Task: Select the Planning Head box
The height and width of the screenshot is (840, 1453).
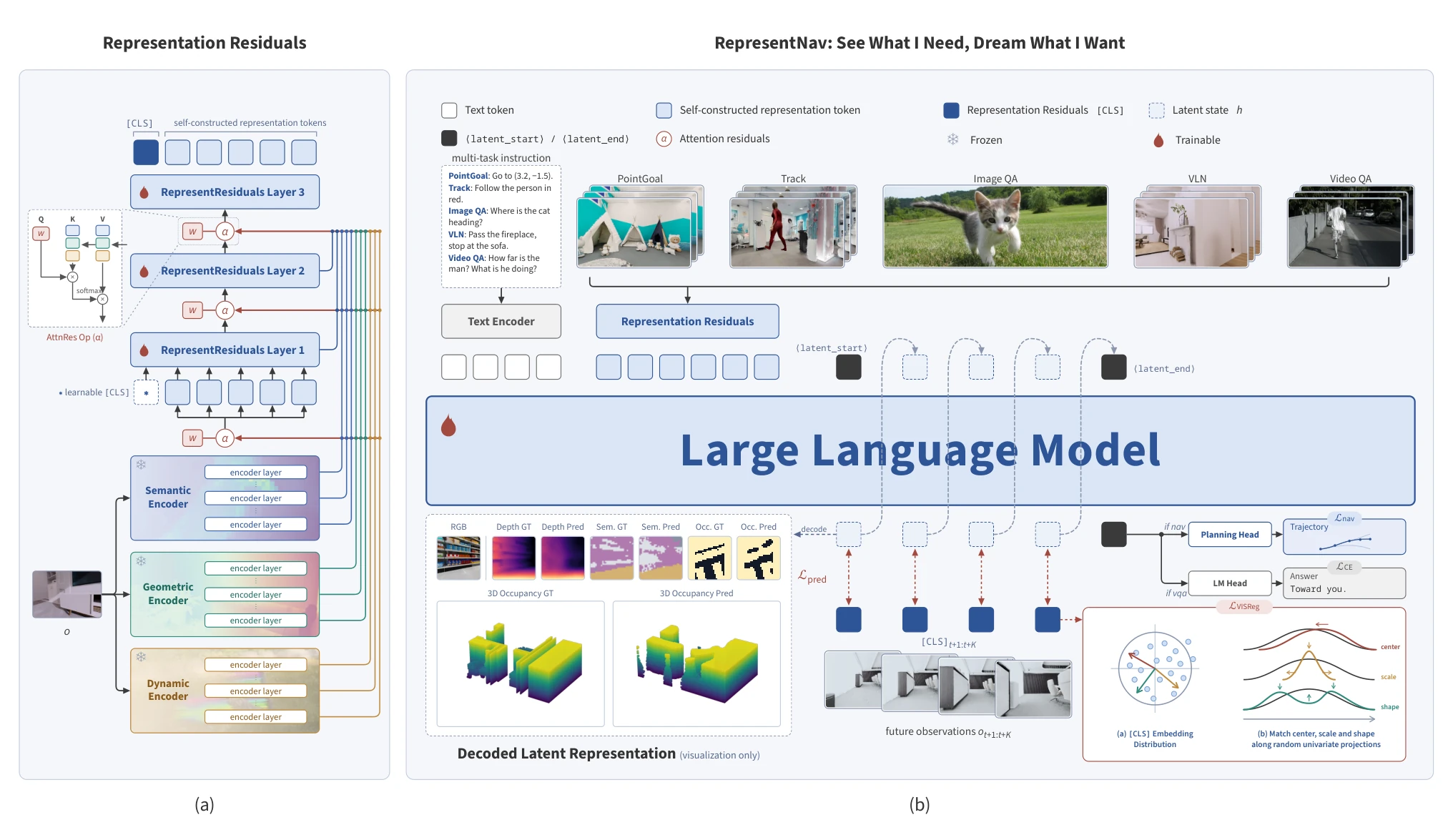Action: [1230, 535]
